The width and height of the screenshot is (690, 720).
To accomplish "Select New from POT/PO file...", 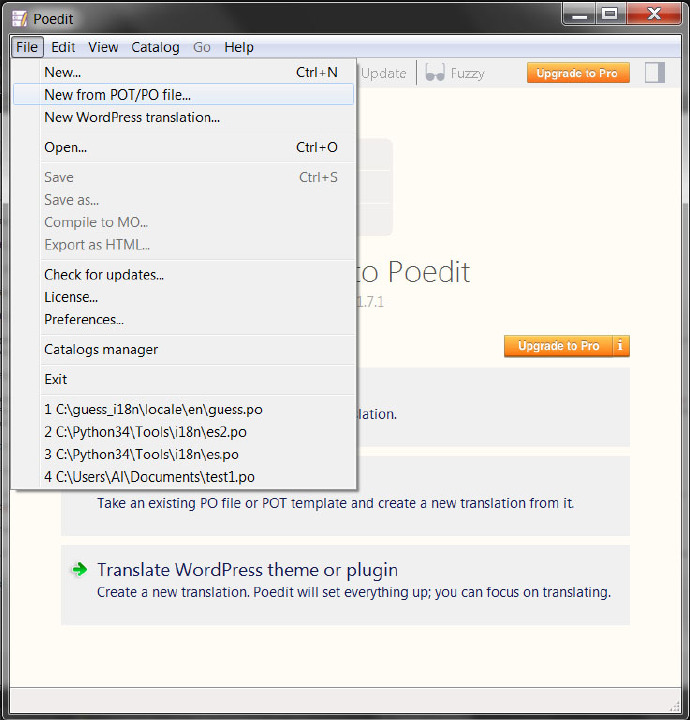I will (184, 95).
